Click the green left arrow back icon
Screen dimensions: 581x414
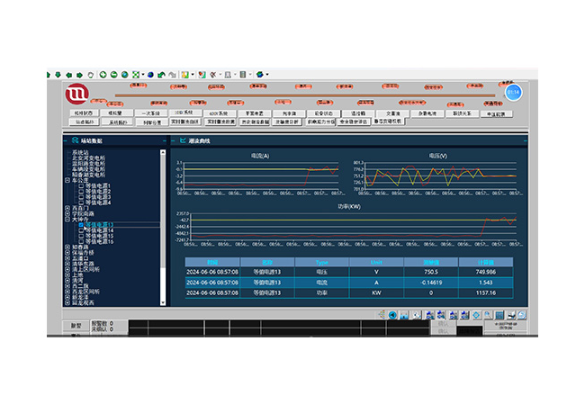pyautogui.click(x=69, y=75)
